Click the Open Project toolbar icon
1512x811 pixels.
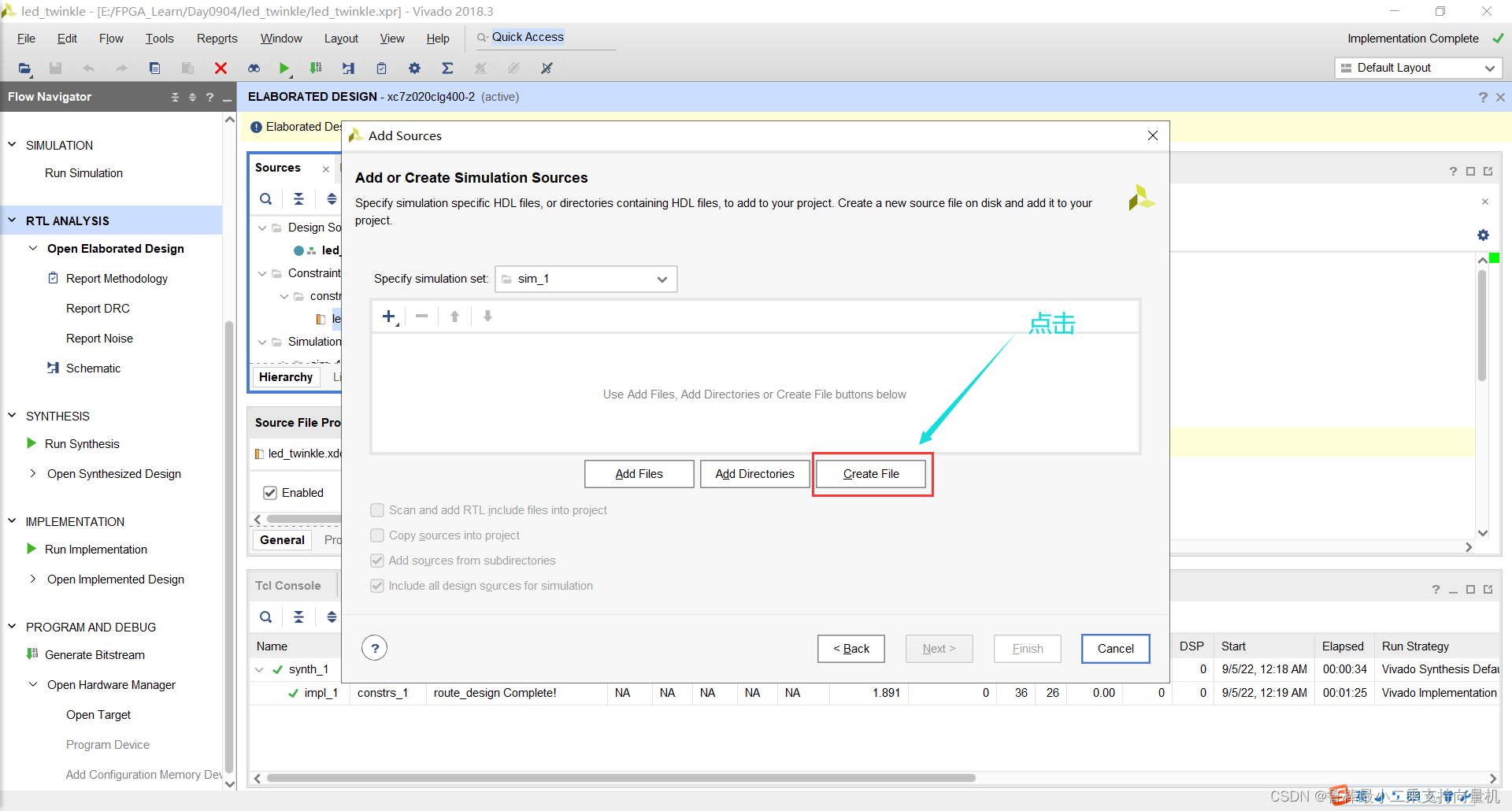tap(24, 69)
